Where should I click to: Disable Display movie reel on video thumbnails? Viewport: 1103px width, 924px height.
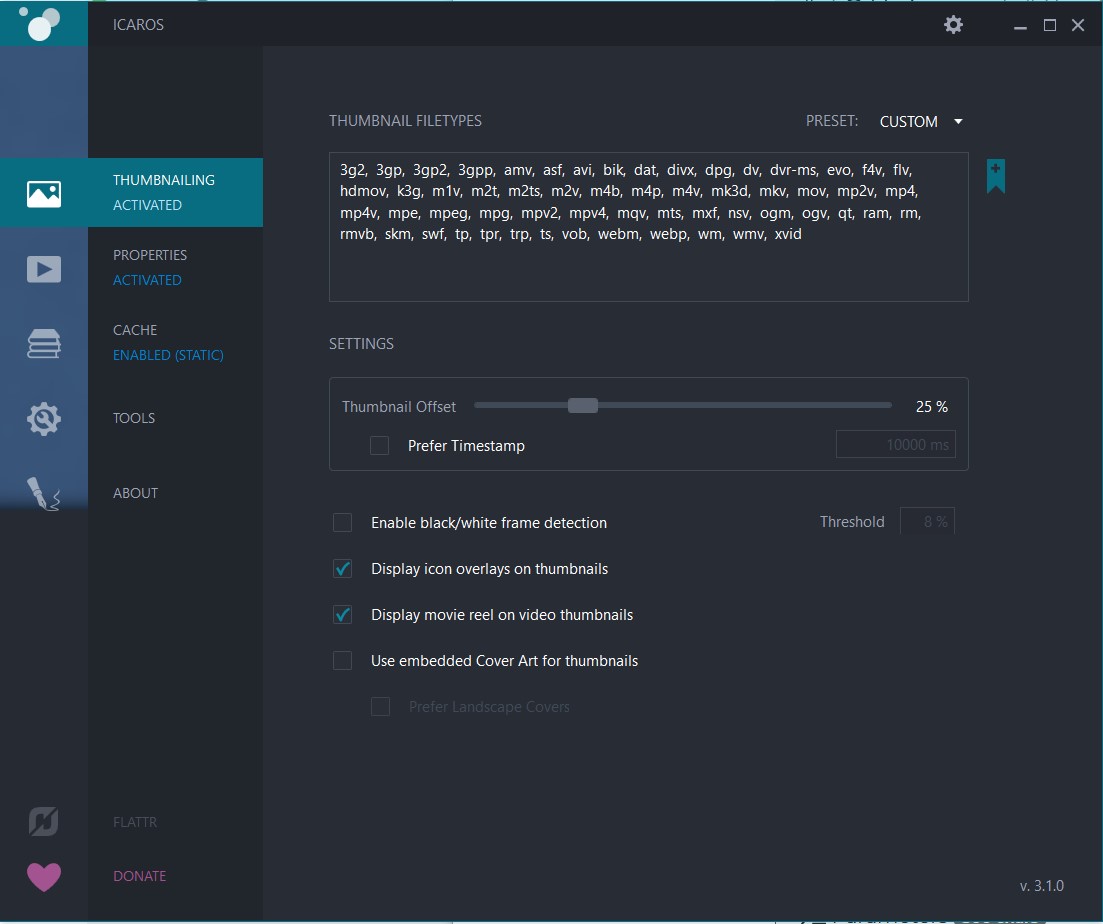343,615
